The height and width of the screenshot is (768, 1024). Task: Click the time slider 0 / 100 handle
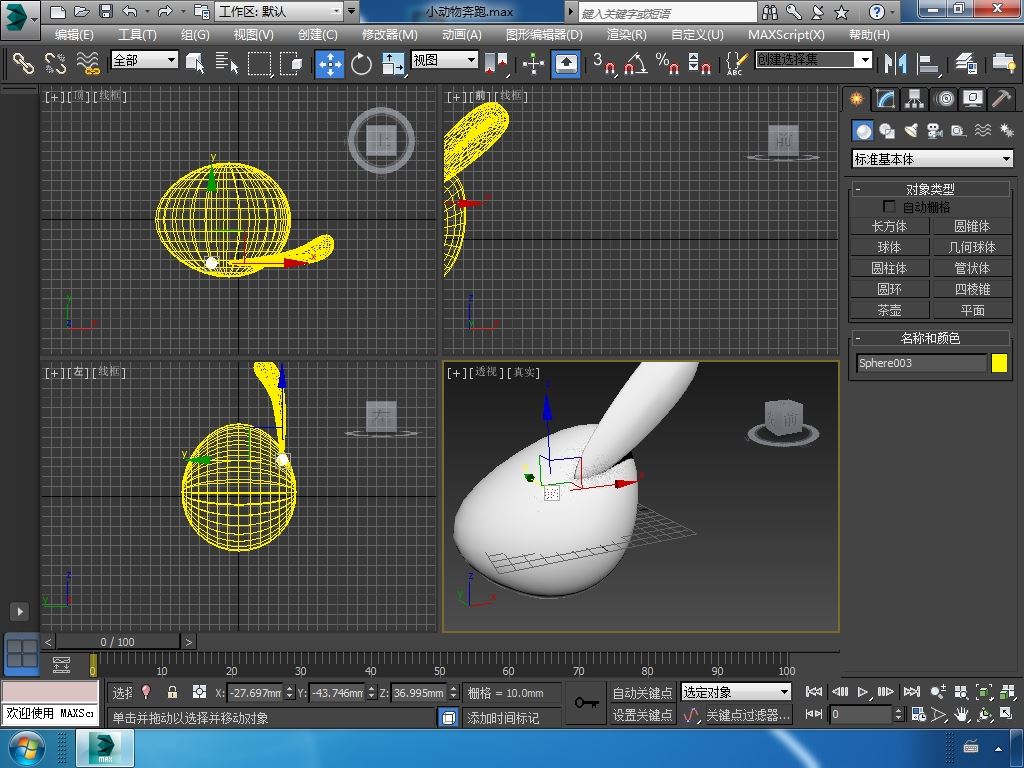pos(118,642)
